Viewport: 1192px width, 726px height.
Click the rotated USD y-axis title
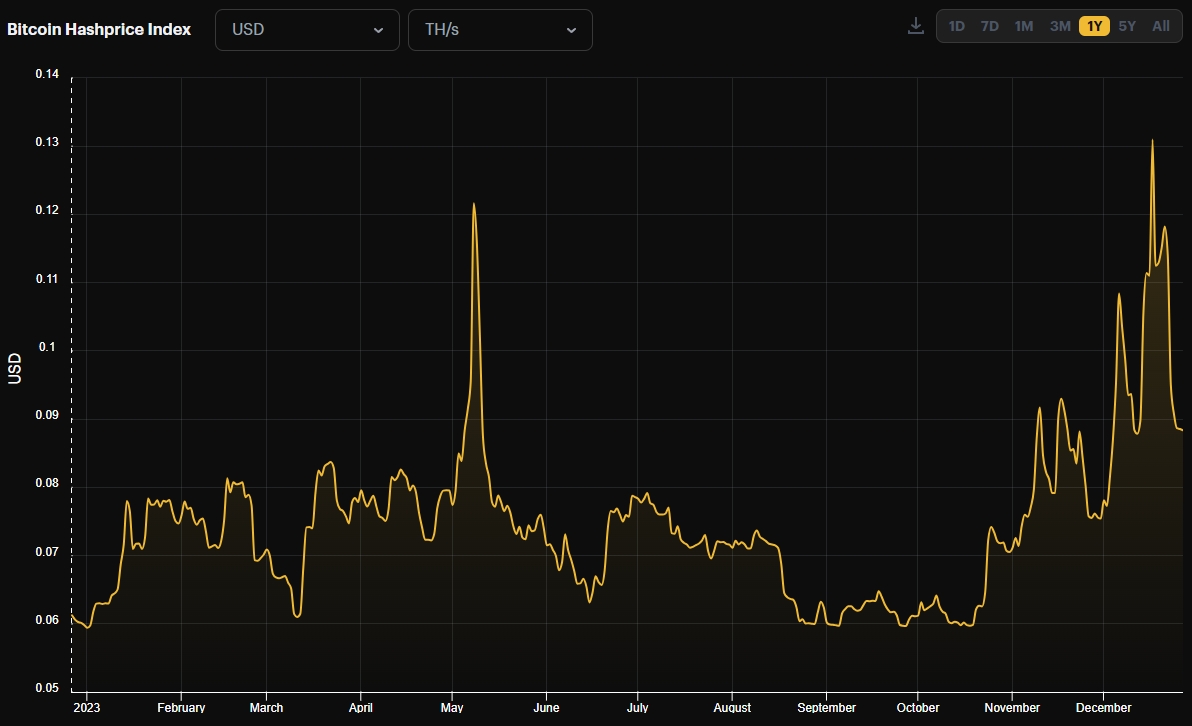[x=14, y=367]
